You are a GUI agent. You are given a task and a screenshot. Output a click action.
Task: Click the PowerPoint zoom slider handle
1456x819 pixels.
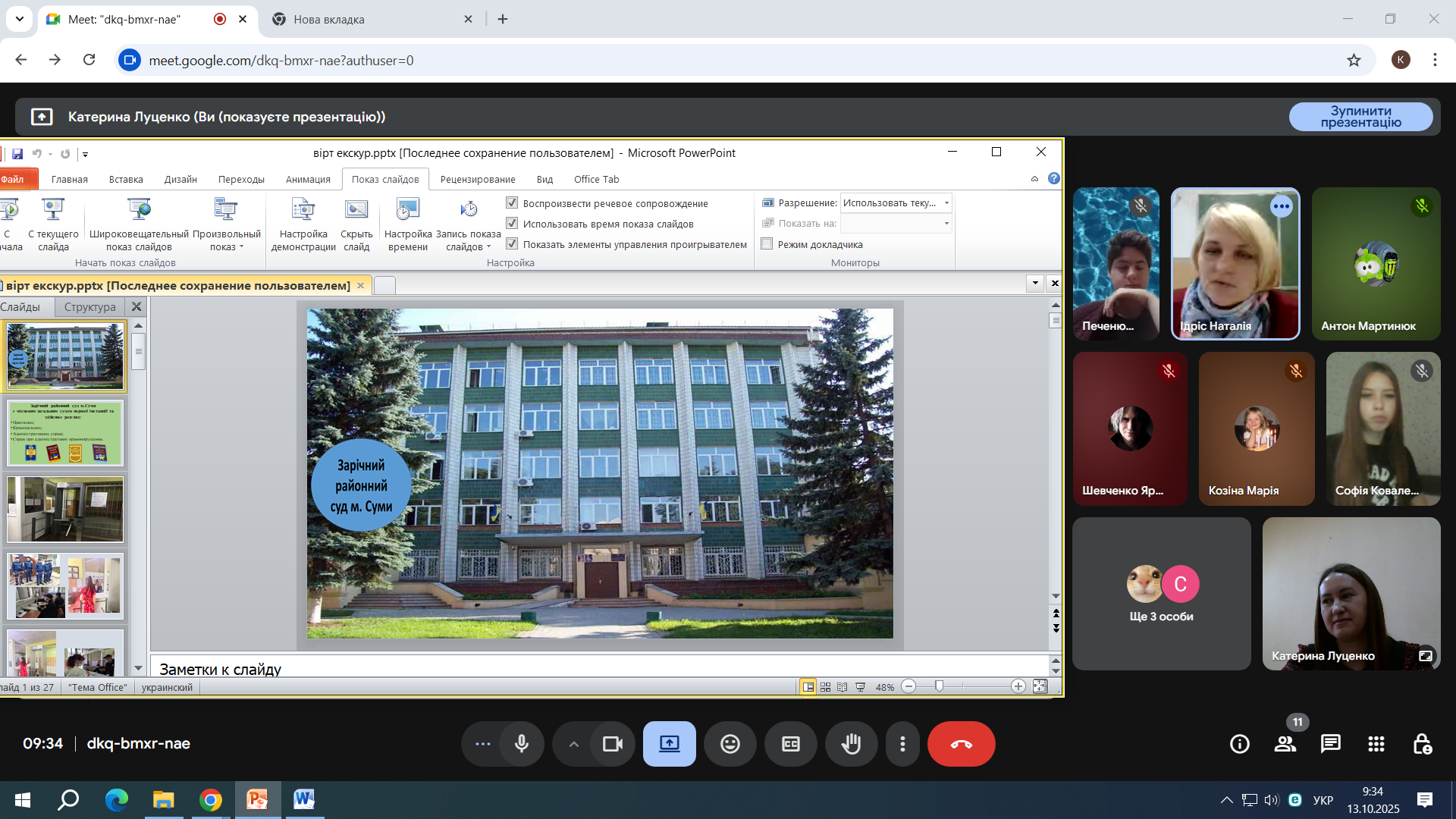pyautogui.click(x=939, y=686)
